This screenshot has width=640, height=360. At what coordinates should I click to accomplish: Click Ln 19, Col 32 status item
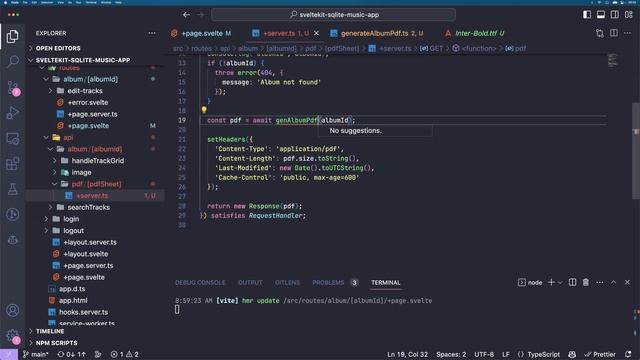click(407, 354)
